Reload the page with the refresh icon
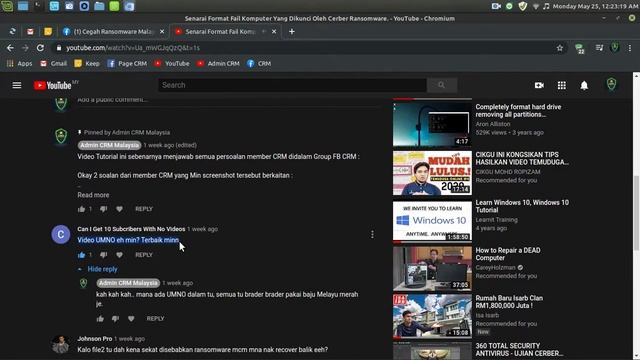This screenshot has height=360, width=640. [x=40, y=48]
